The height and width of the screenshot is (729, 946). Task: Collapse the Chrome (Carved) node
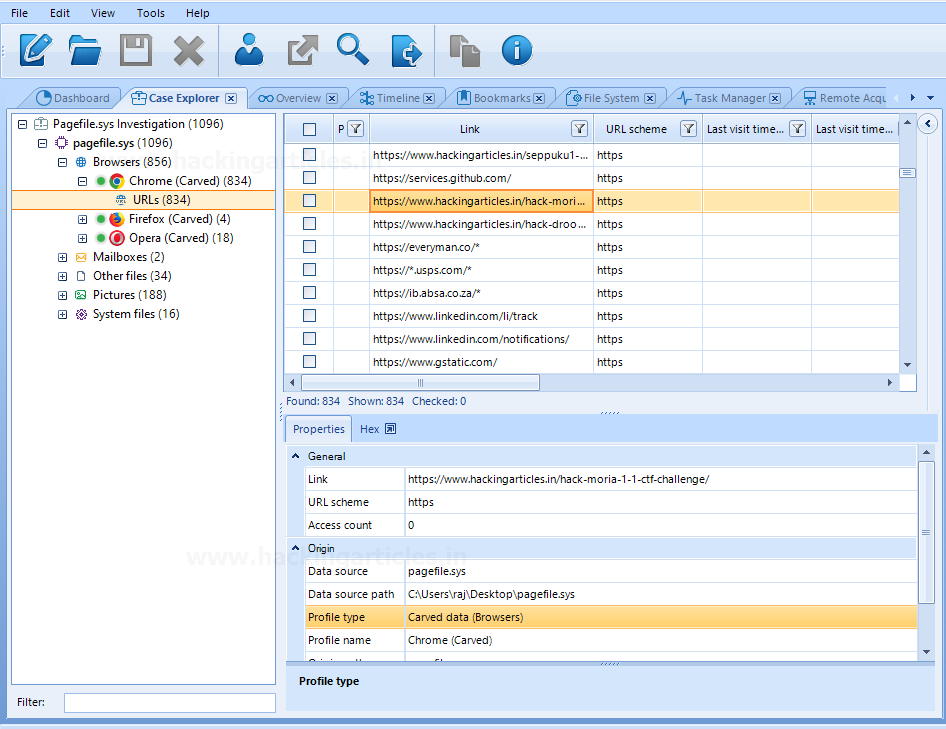[x=83, y=181]
